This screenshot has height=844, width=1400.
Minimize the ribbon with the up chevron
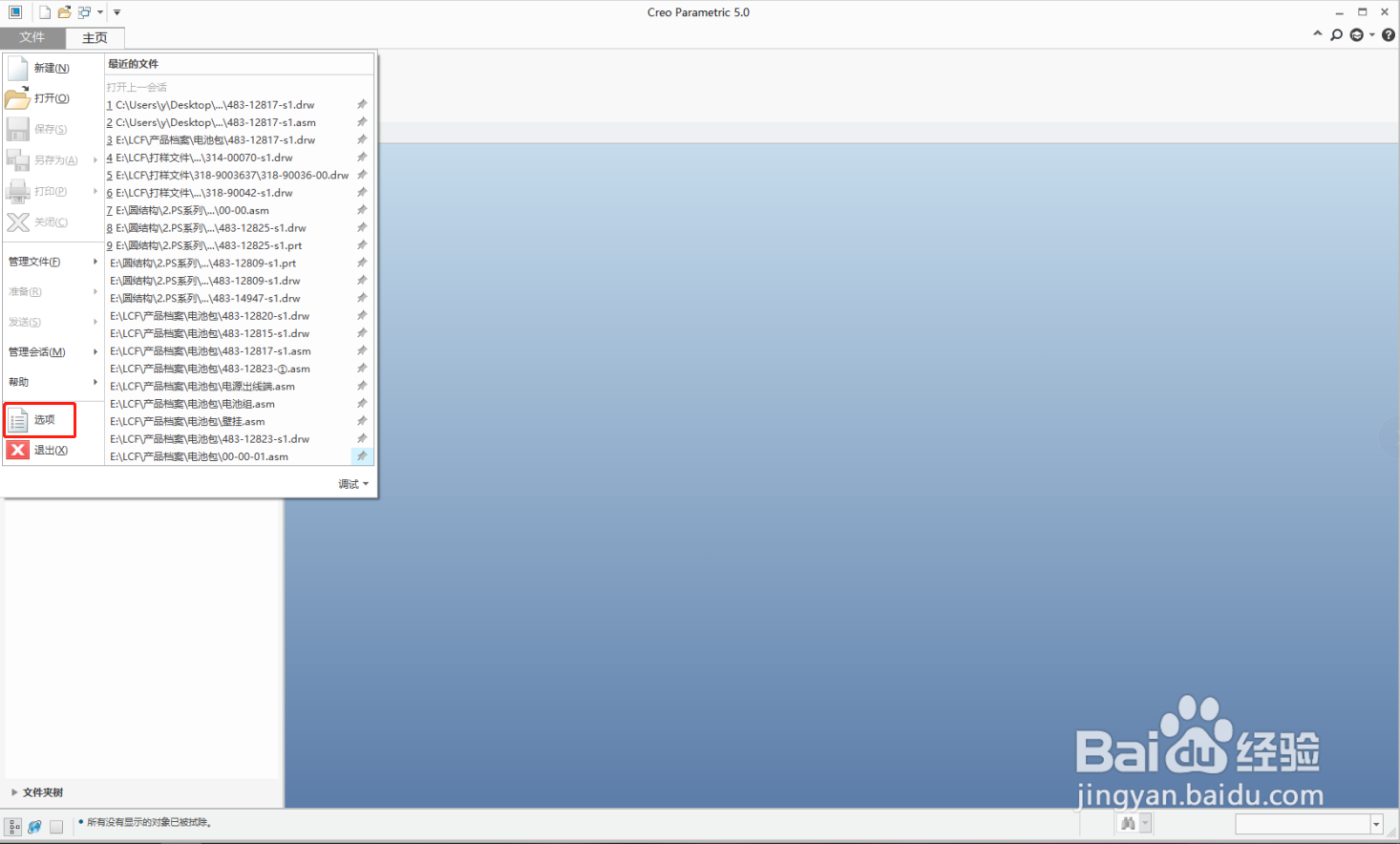1318,34
